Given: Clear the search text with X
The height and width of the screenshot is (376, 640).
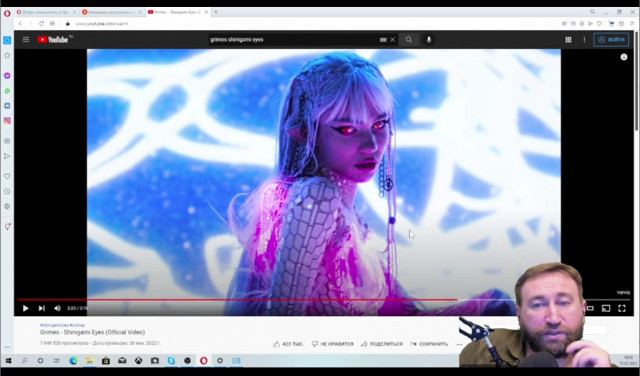Looking at the screenshot, I should coord(393,40).
